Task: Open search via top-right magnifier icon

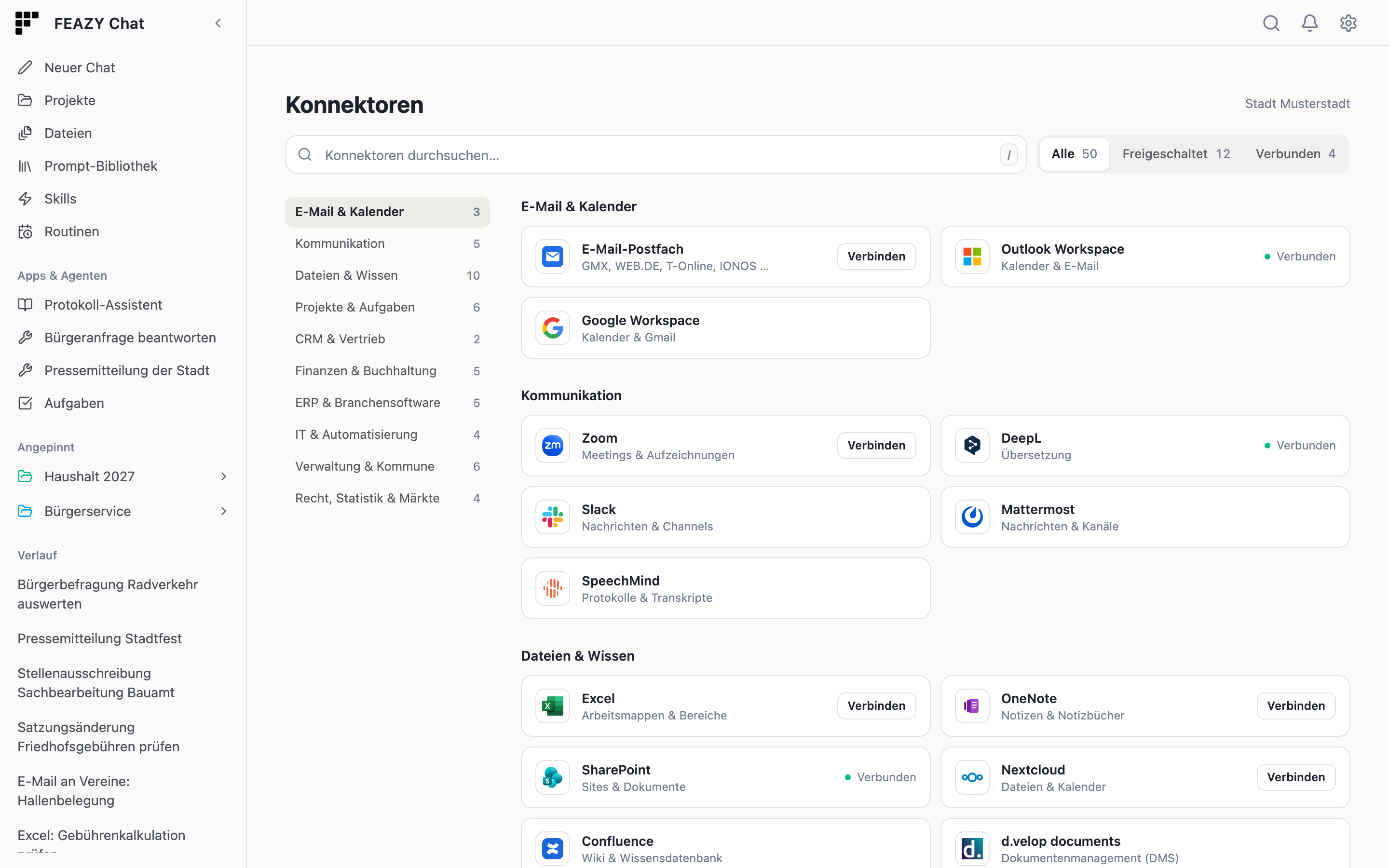Action: point(1271,23)
